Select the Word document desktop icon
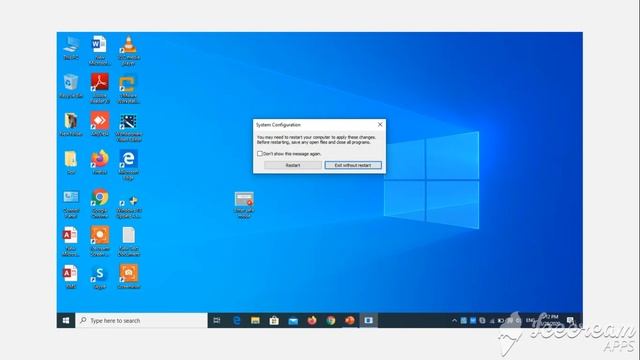Screen dimensions: 640x360 pos(100,50)
